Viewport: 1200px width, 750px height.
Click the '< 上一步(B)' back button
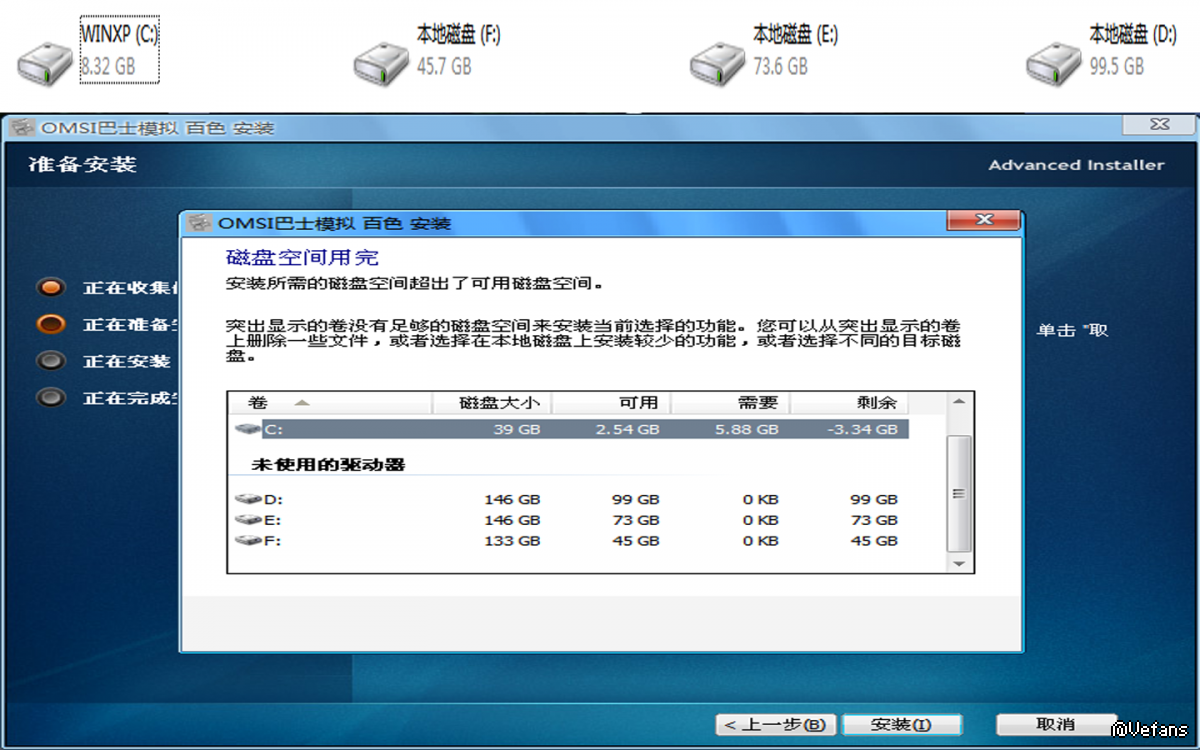tap(775, 725)
